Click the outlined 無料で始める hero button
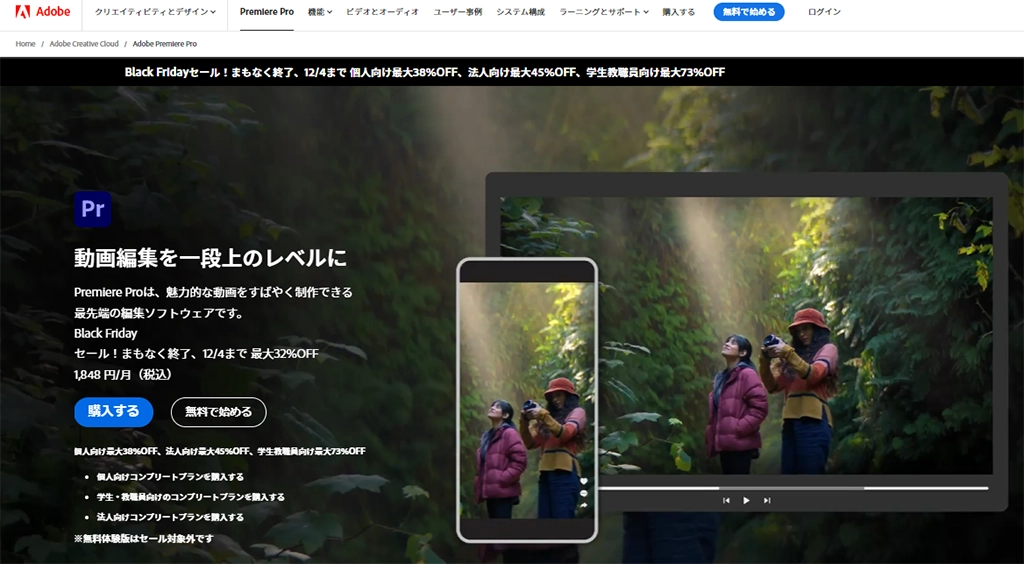The width and height of the screenshot is (1024, 564). point(219,412)
